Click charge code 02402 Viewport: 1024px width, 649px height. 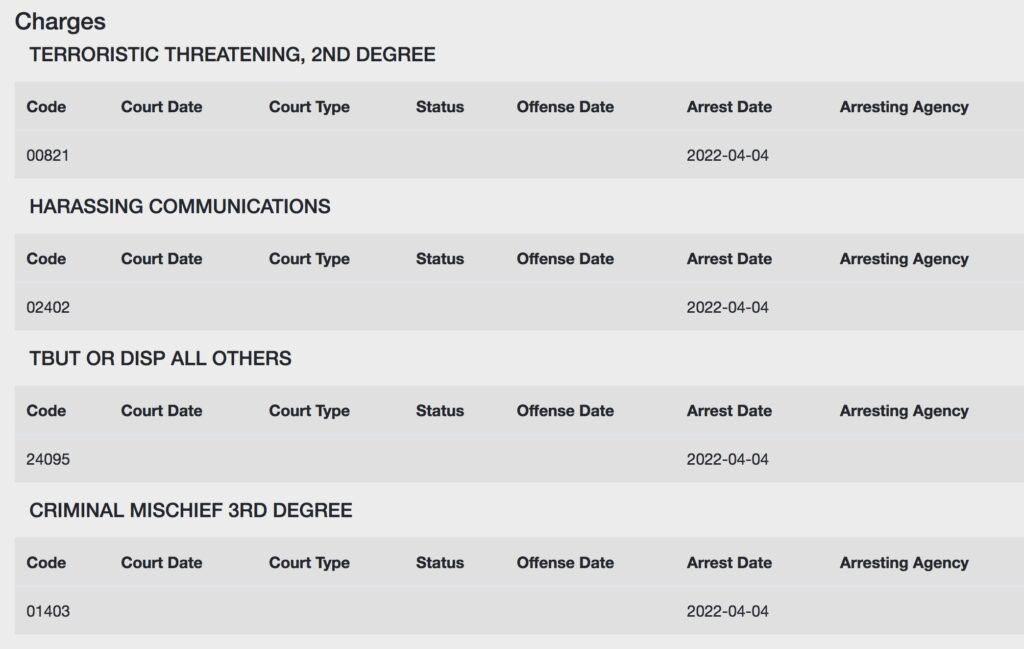[x=48, y=308]
